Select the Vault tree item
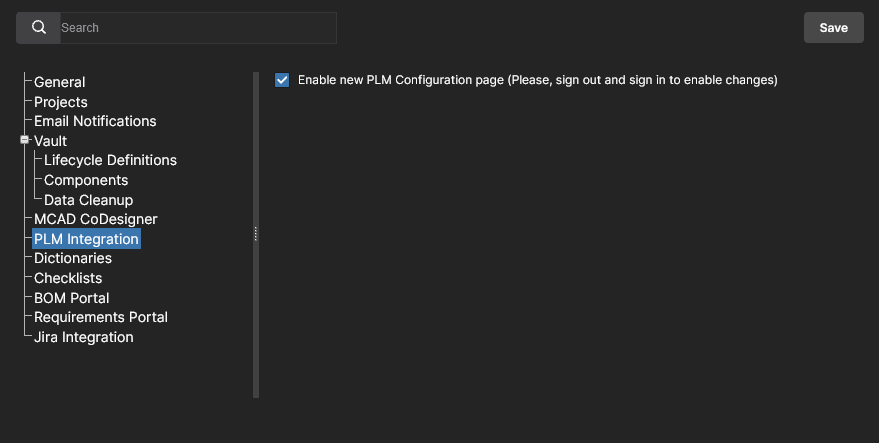 tap(51, 141)
